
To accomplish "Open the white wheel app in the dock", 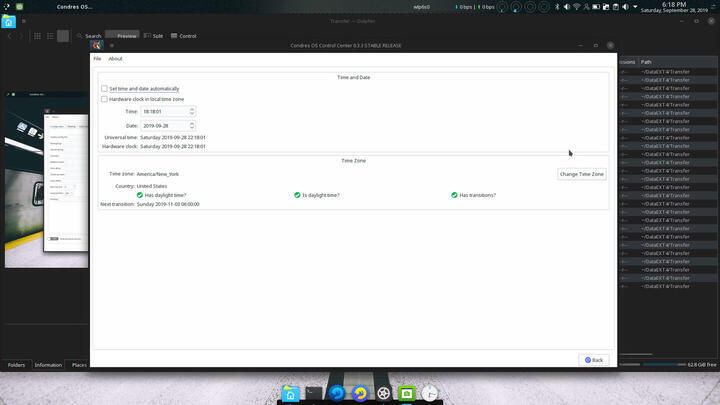I will [x=383, y=394].
